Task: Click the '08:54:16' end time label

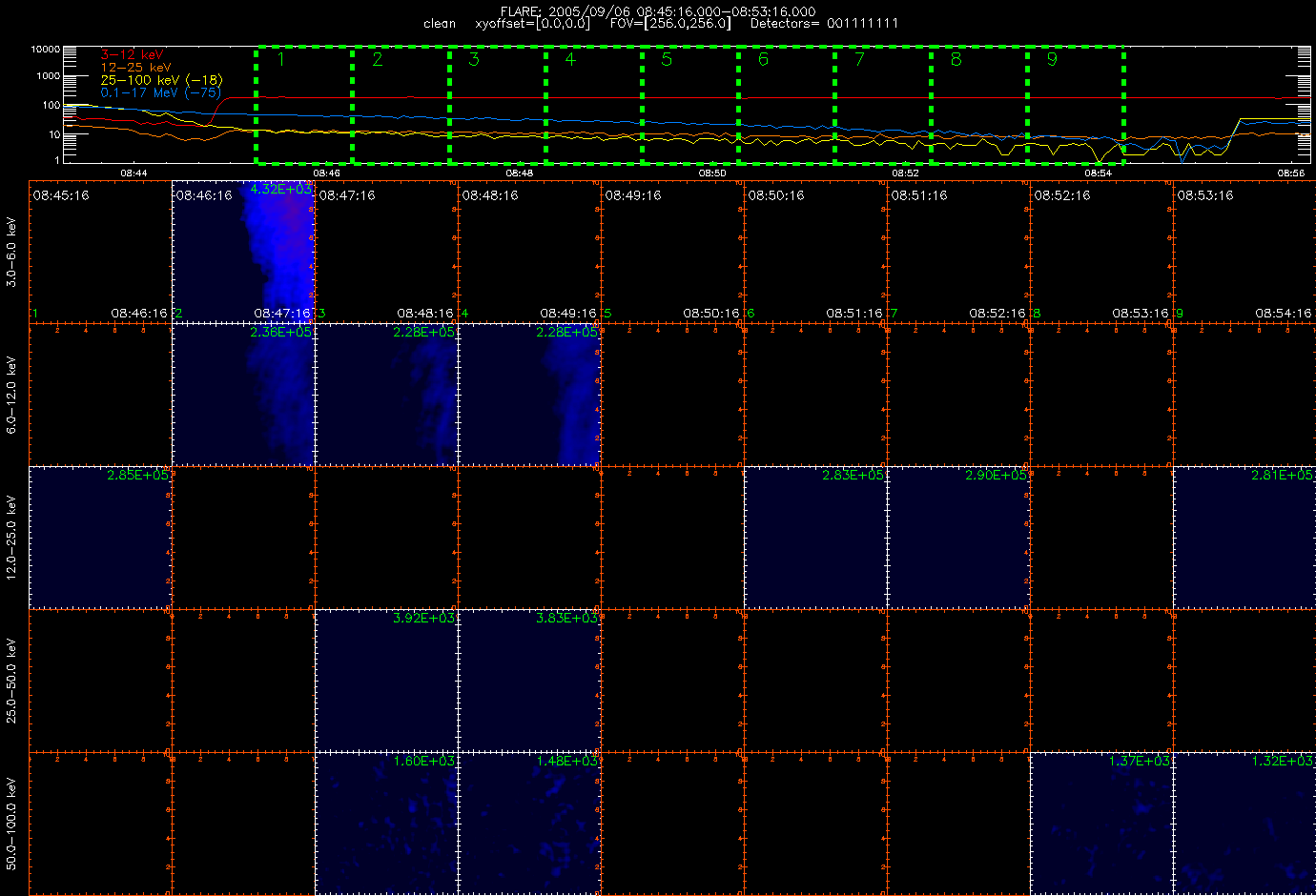Action: 1284,313
